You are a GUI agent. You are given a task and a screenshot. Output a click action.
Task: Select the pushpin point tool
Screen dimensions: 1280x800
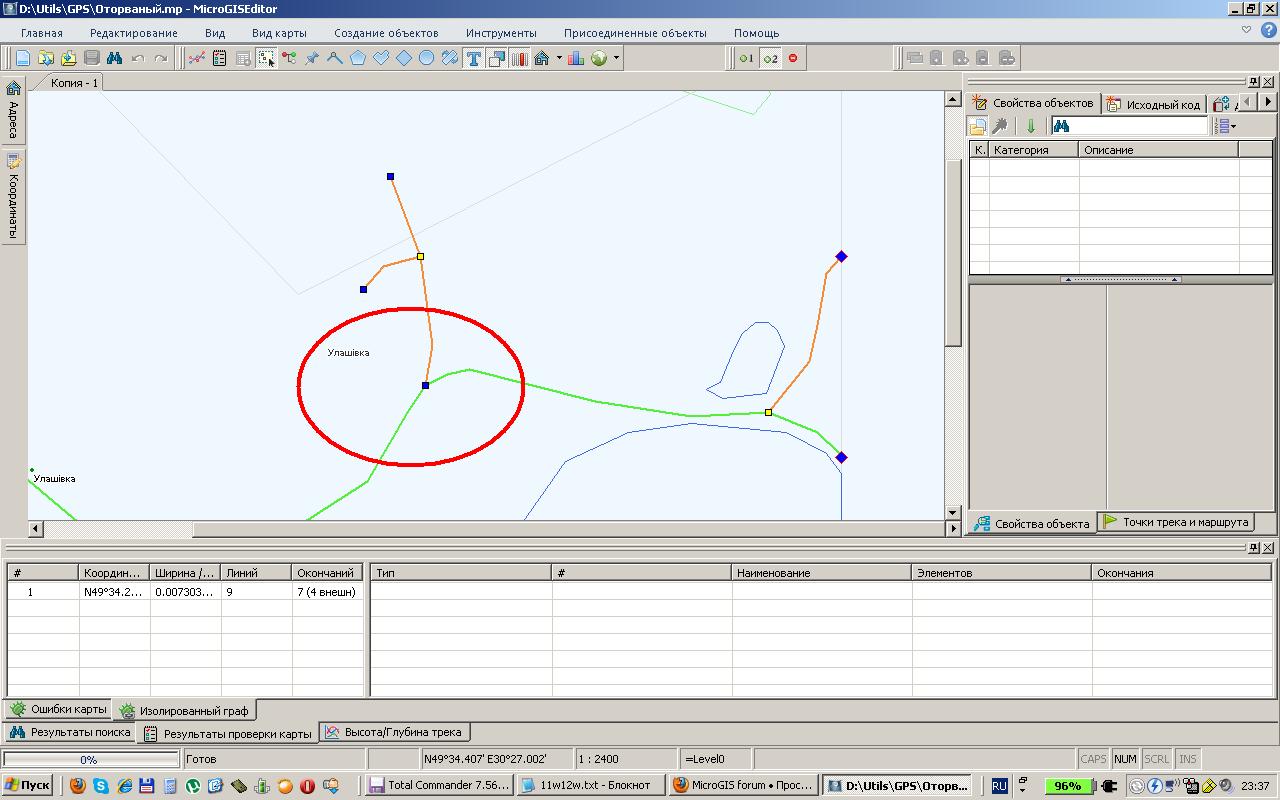(x=312, y=58)
